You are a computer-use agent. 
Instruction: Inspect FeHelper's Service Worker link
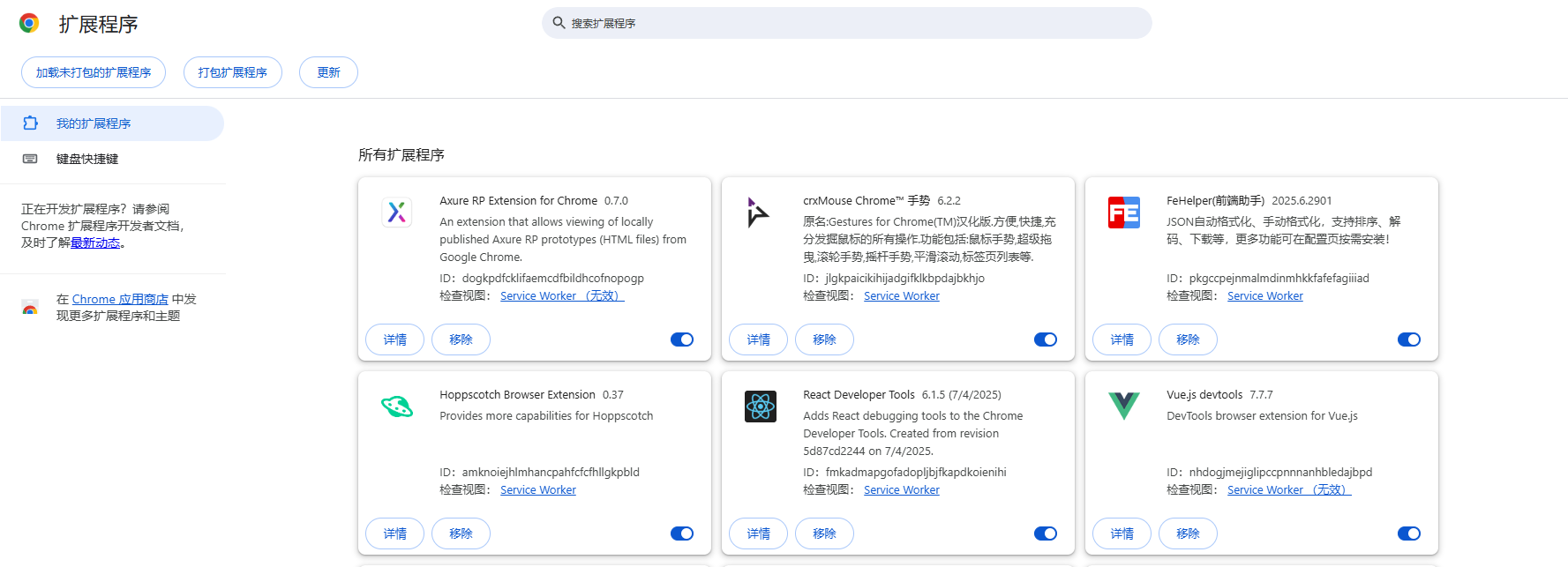1264,296
